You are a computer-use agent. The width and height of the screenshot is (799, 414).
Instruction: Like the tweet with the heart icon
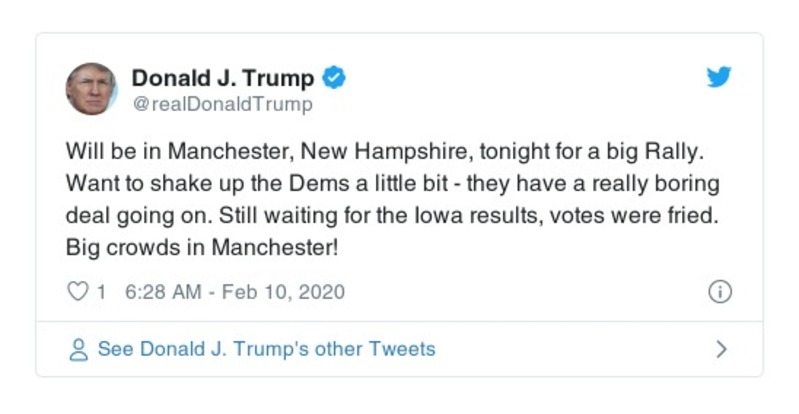pos(77,292)
